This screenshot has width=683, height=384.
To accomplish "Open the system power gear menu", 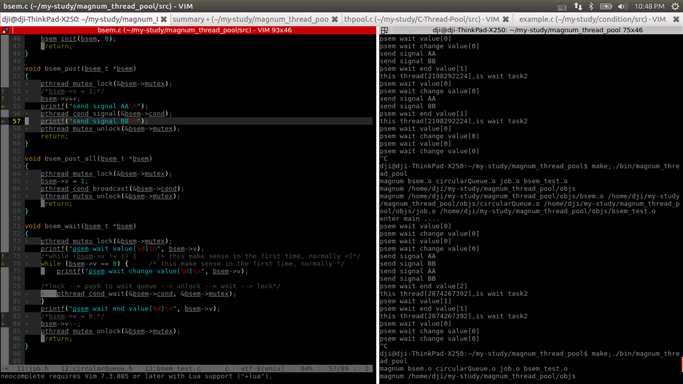I will (675, 6).
